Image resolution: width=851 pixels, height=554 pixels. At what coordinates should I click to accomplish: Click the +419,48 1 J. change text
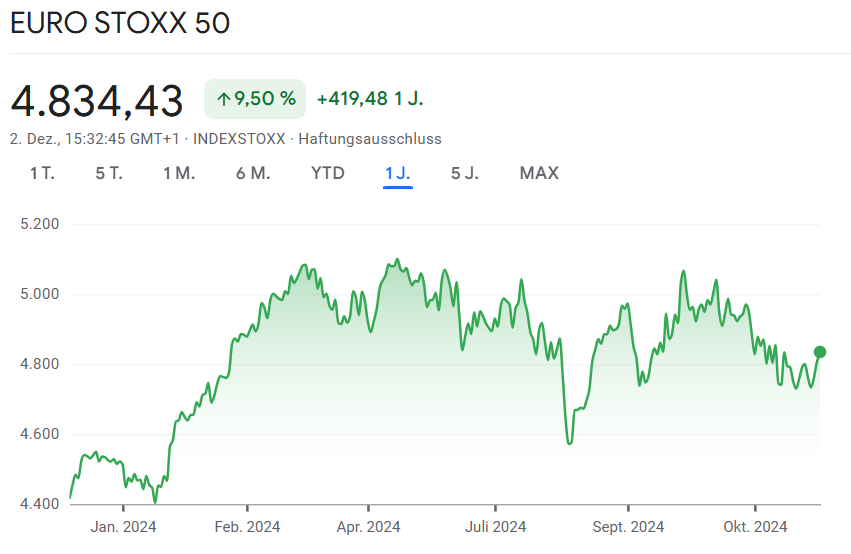coord(370,99)
